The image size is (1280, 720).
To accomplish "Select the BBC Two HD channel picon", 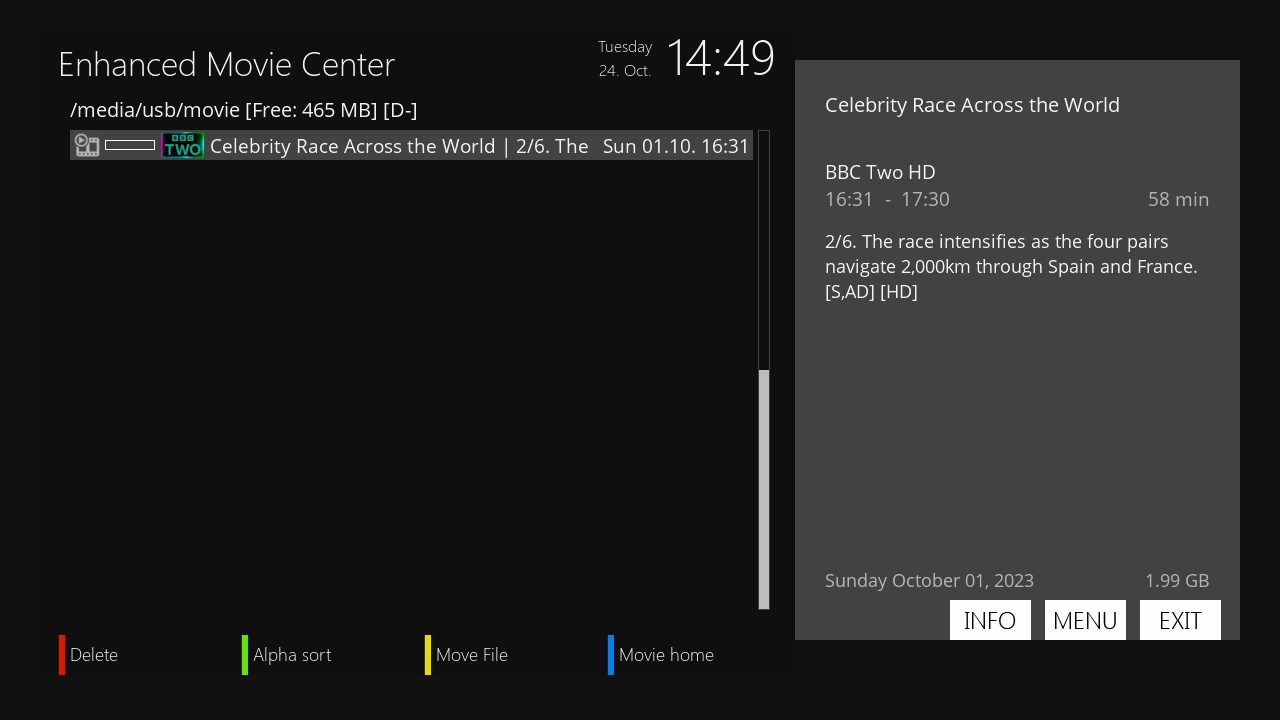I will tap(183, 145).
